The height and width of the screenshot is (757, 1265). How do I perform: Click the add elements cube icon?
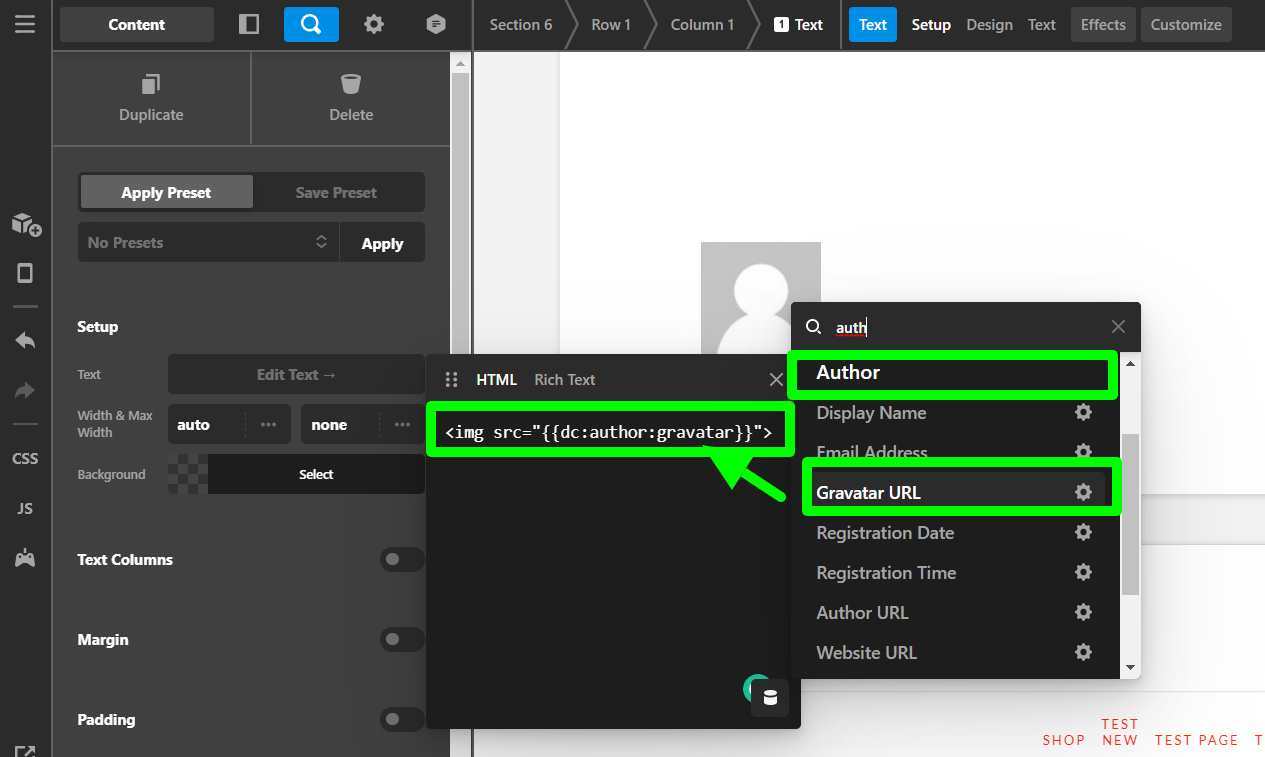click(x=26, y=224)
